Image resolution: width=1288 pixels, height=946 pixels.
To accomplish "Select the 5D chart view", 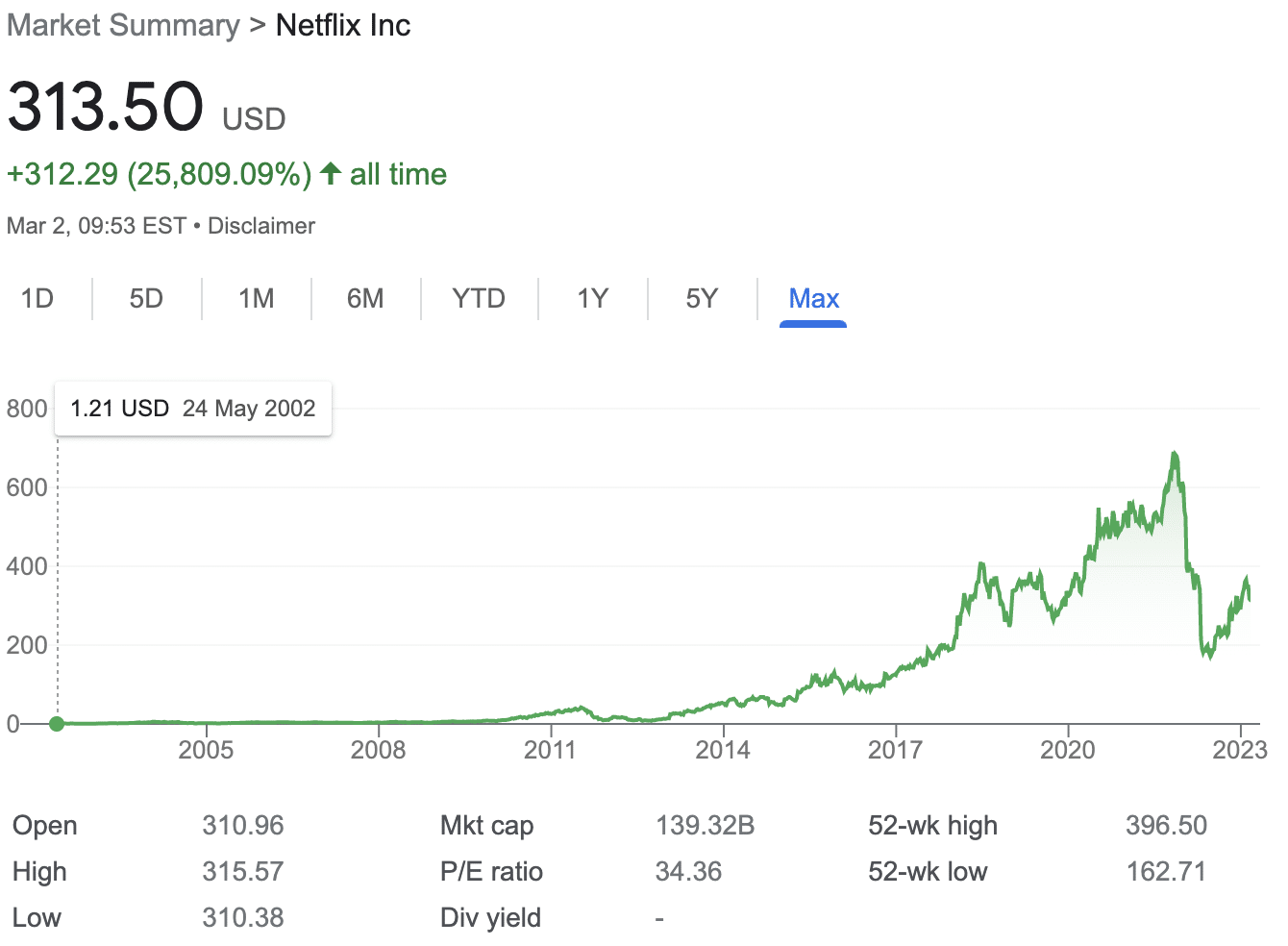I will [146, 298].
